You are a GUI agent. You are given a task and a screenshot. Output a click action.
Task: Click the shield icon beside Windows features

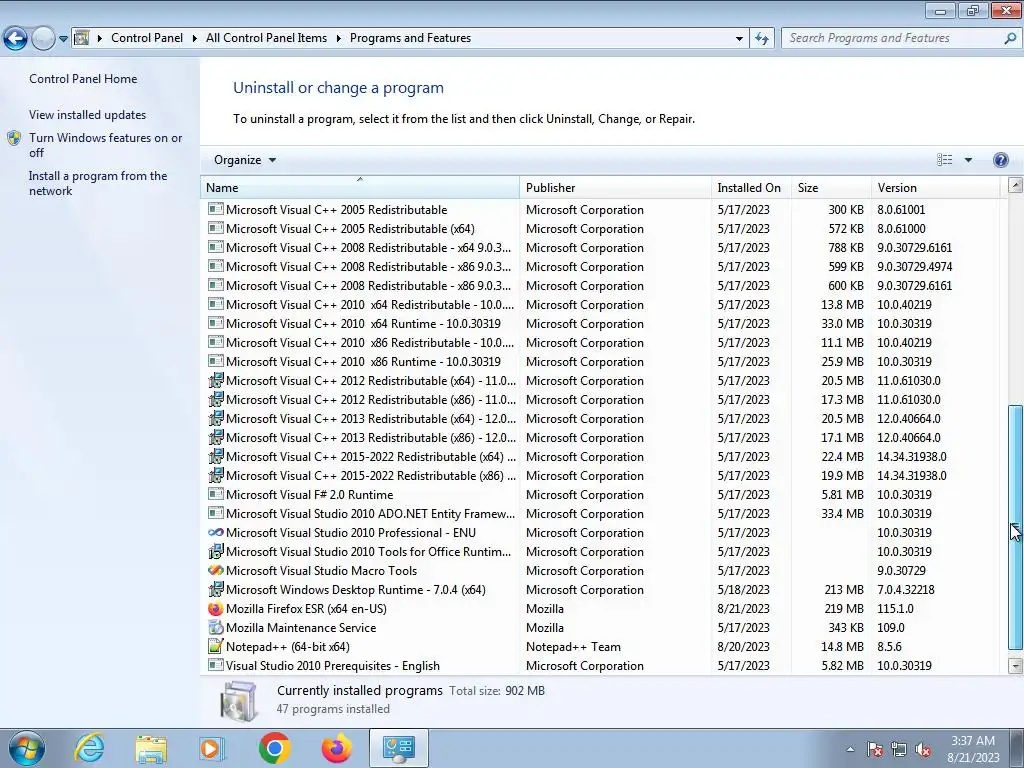coord(14,138)
